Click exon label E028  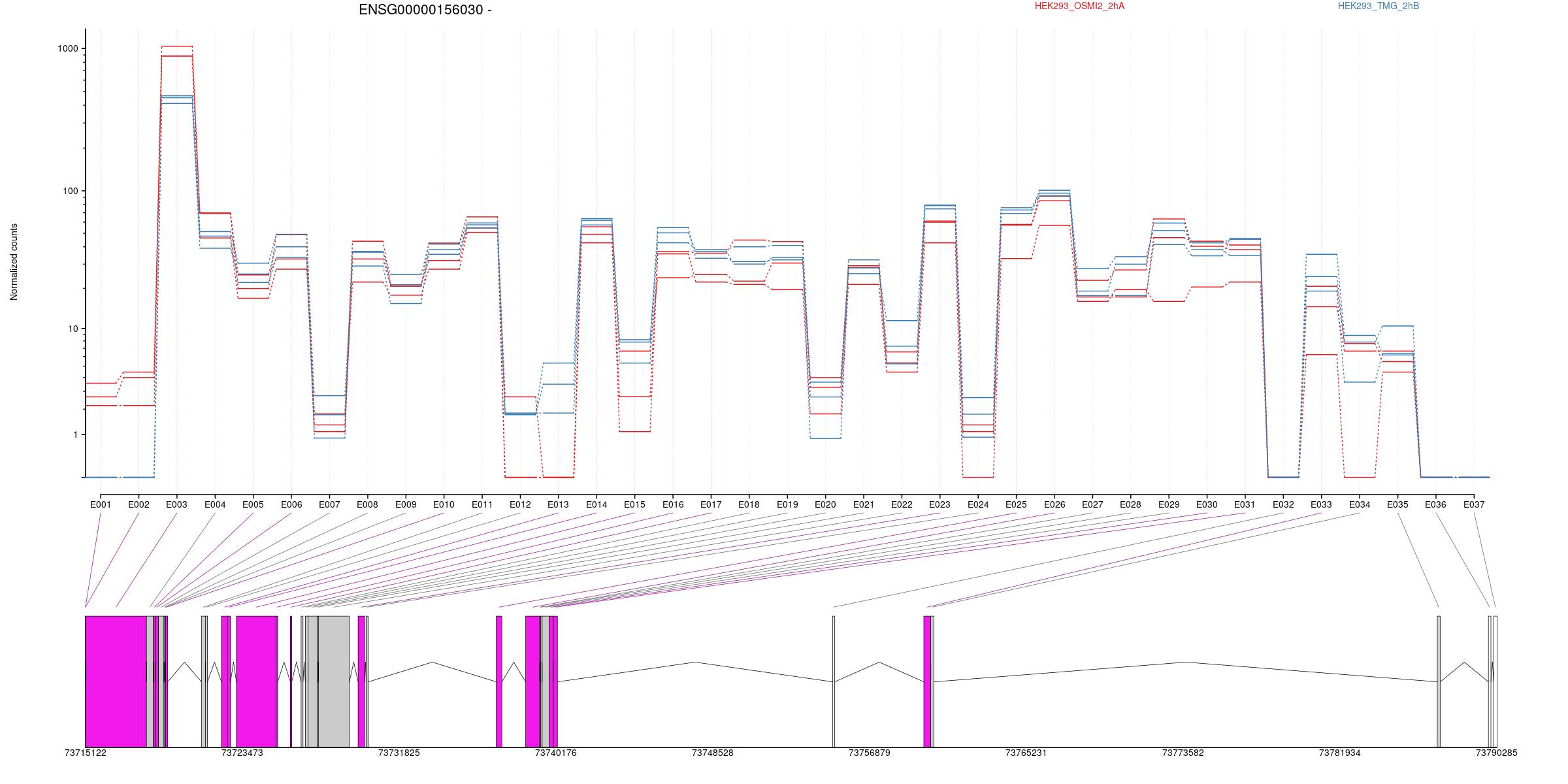pos(1130,504)
